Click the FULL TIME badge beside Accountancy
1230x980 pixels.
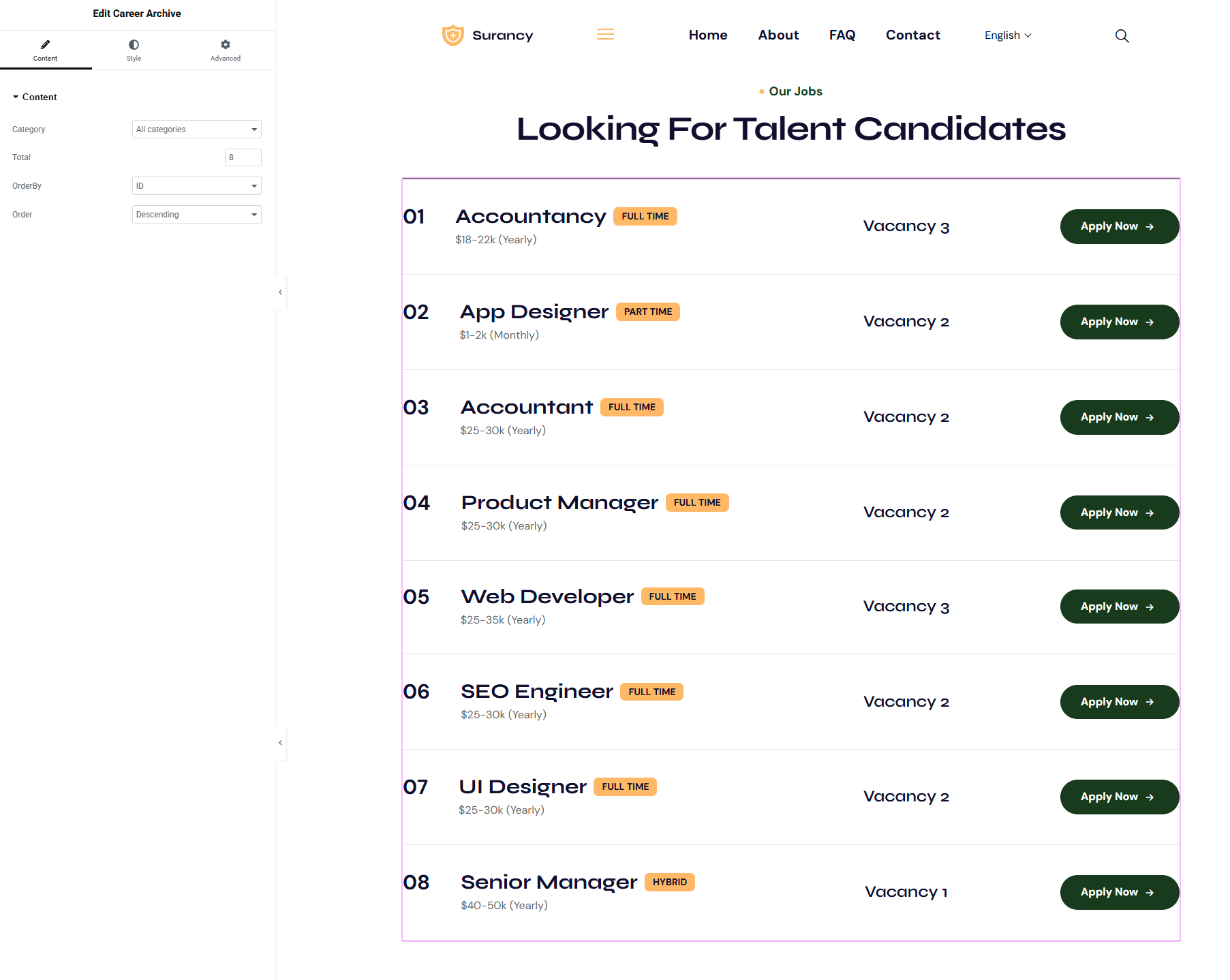click(645, 217)
